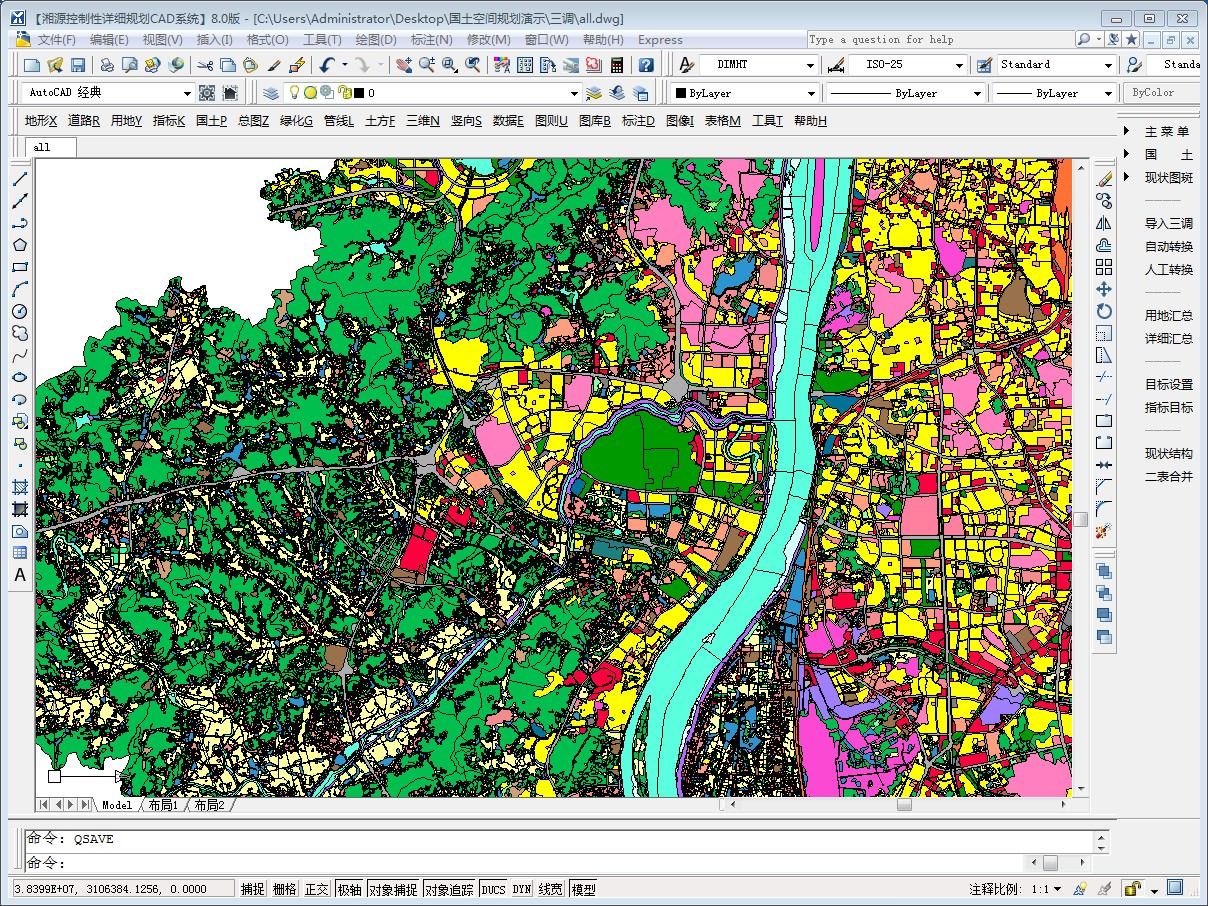1208x906 pixels.
Task: Select the Rectangle draw tool
Action: 19,267
